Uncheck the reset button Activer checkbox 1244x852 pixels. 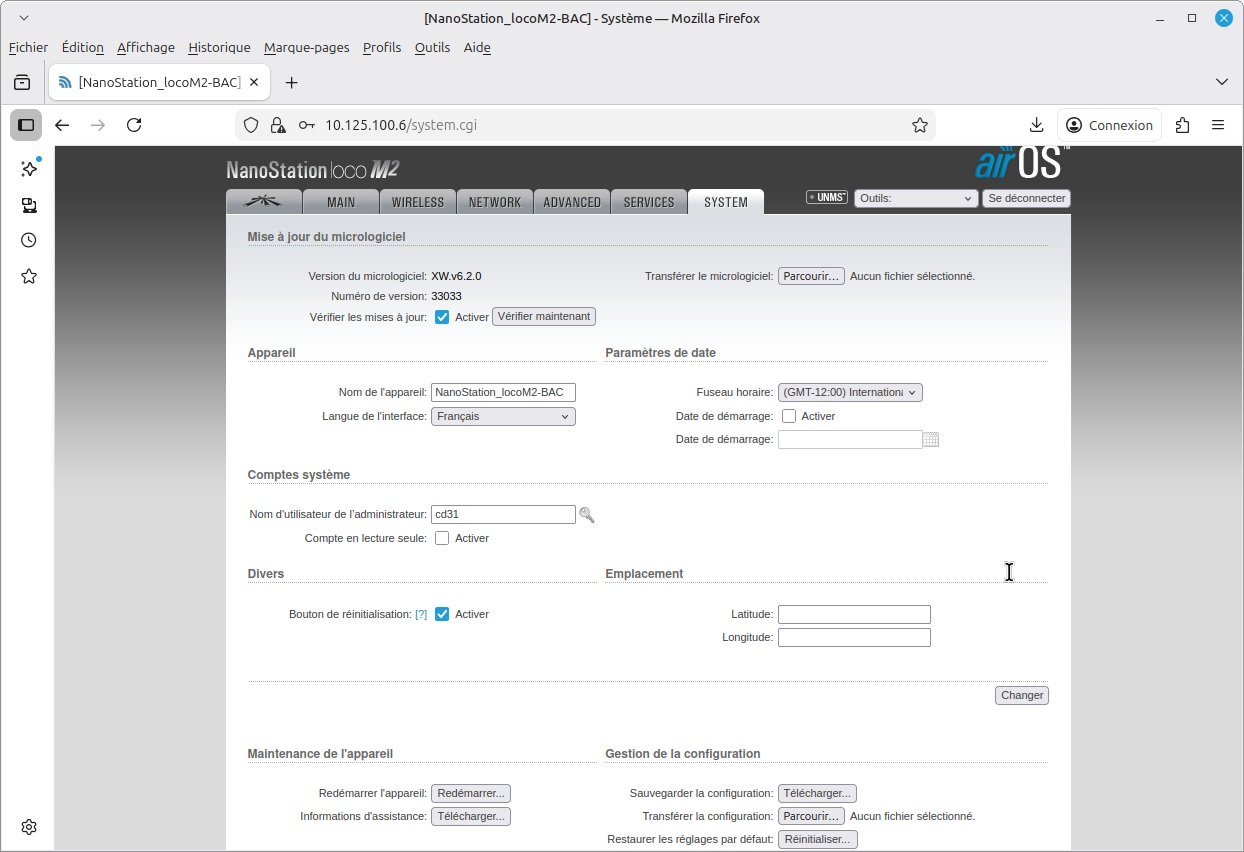point(442,614)
